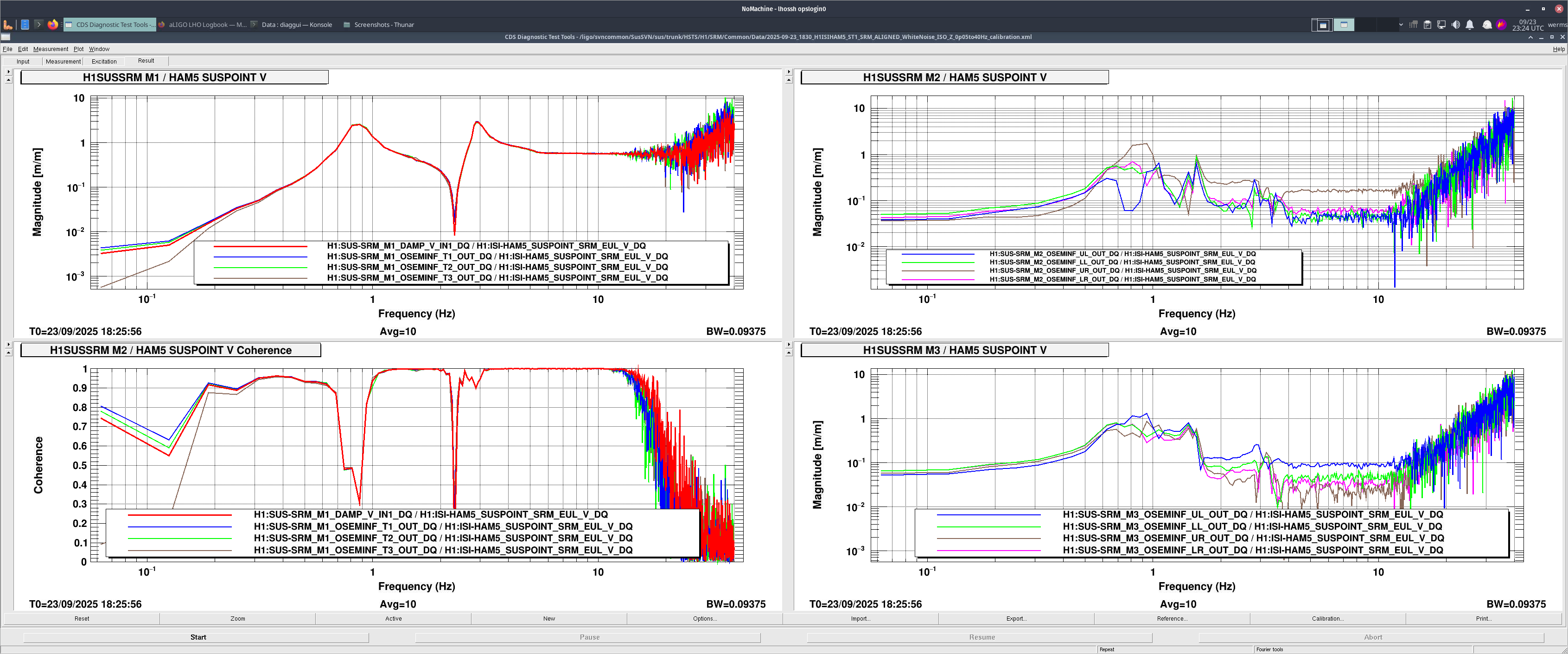Expand options arrow on M2 Coherence plot

point(8,345)
